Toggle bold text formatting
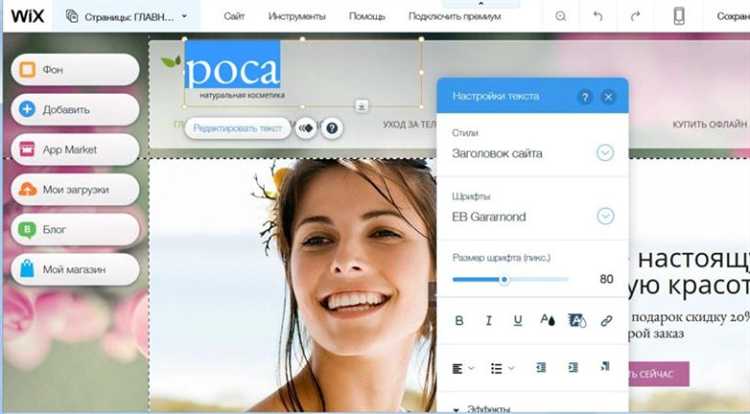Viewport: 750px width, 414px height. click(x=459, y=321)
